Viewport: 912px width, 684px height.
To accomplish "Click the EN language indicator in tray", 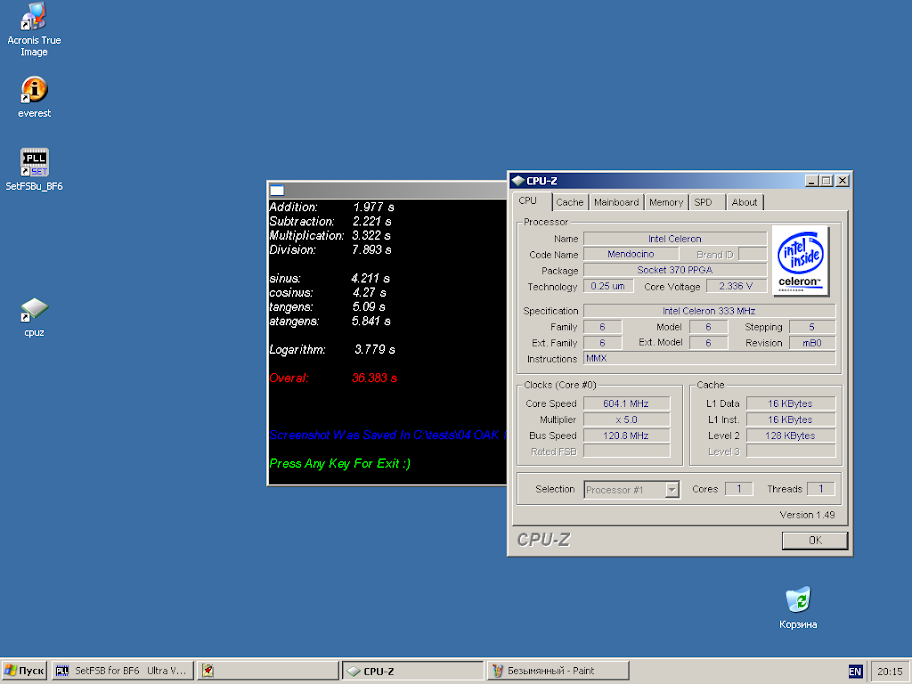I will 855,671.
